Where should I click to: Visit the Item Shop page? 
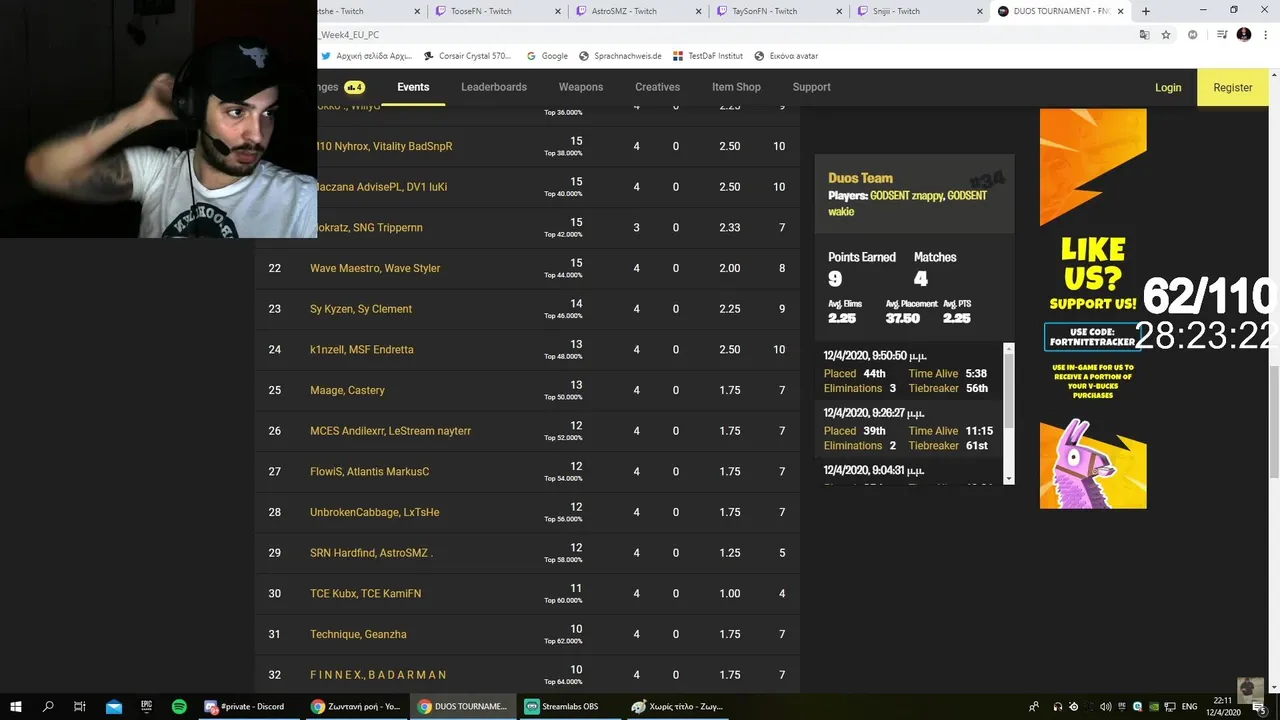point(736,87)
